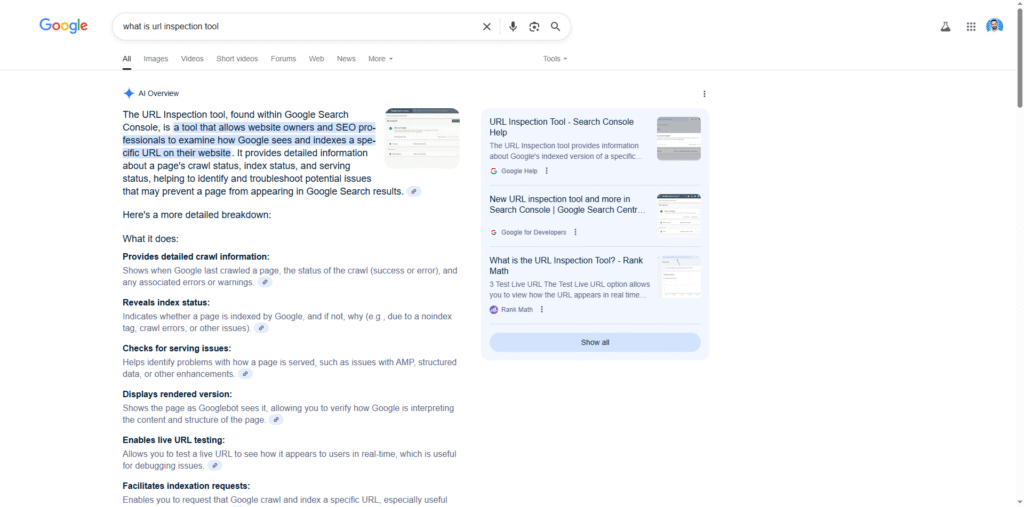
Task: Click the Rank Math favicon
Action: pyautogui.click(x=494, y=310)
